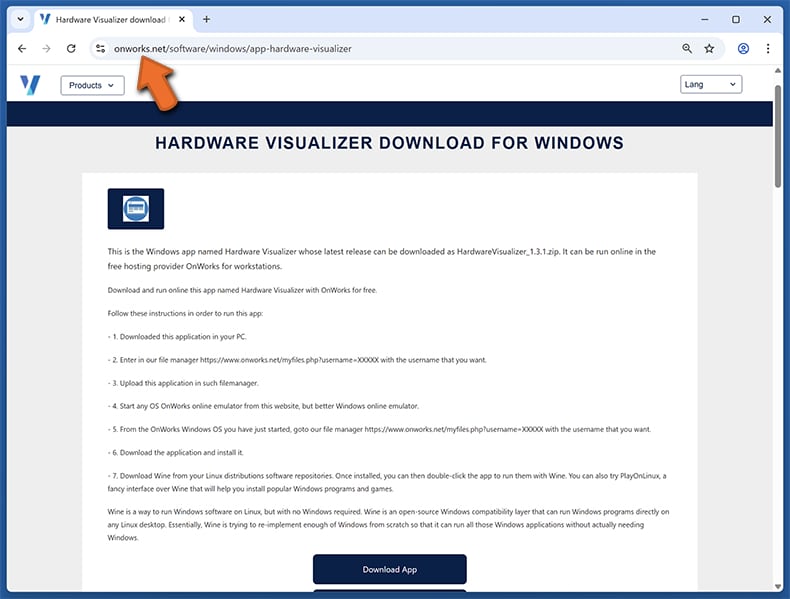Open the Lang language selector
This screenshot has width=790, height=599.
pos(711,84)
